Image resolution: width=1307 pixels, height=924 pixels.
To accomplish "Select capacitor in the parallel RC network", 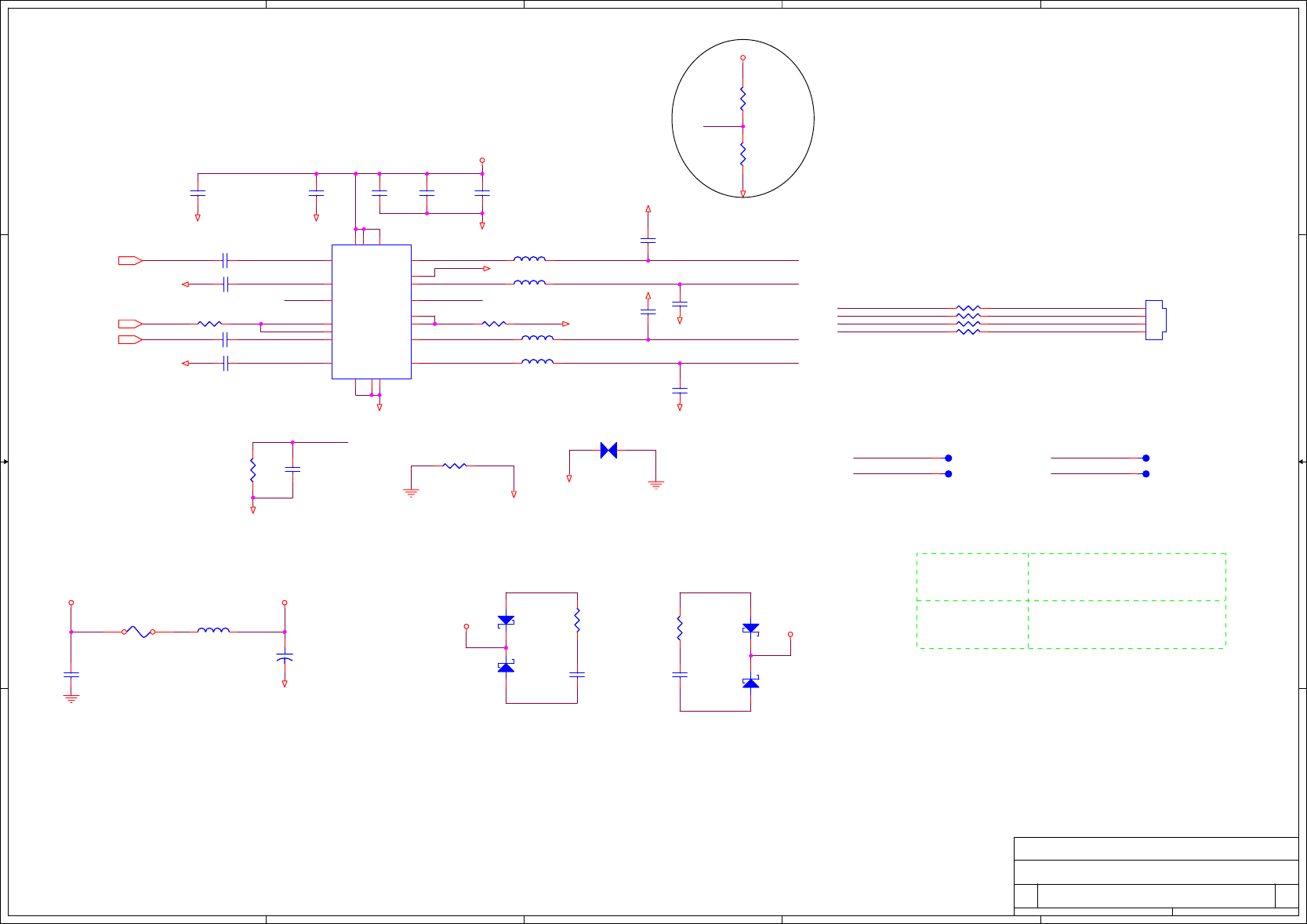I will coord(292,469).
